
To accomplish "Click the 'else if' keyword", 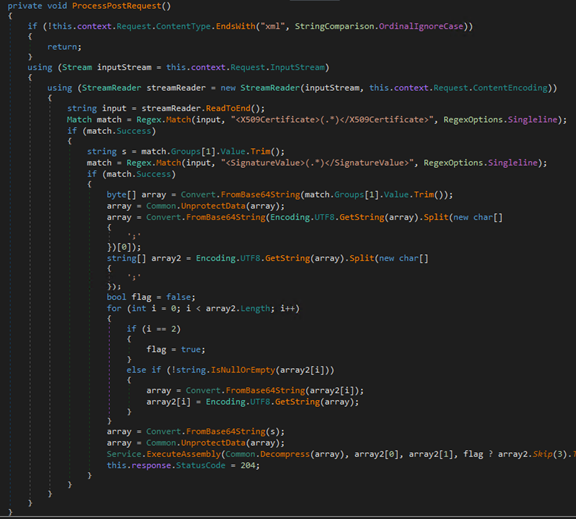I will (144, 370).
